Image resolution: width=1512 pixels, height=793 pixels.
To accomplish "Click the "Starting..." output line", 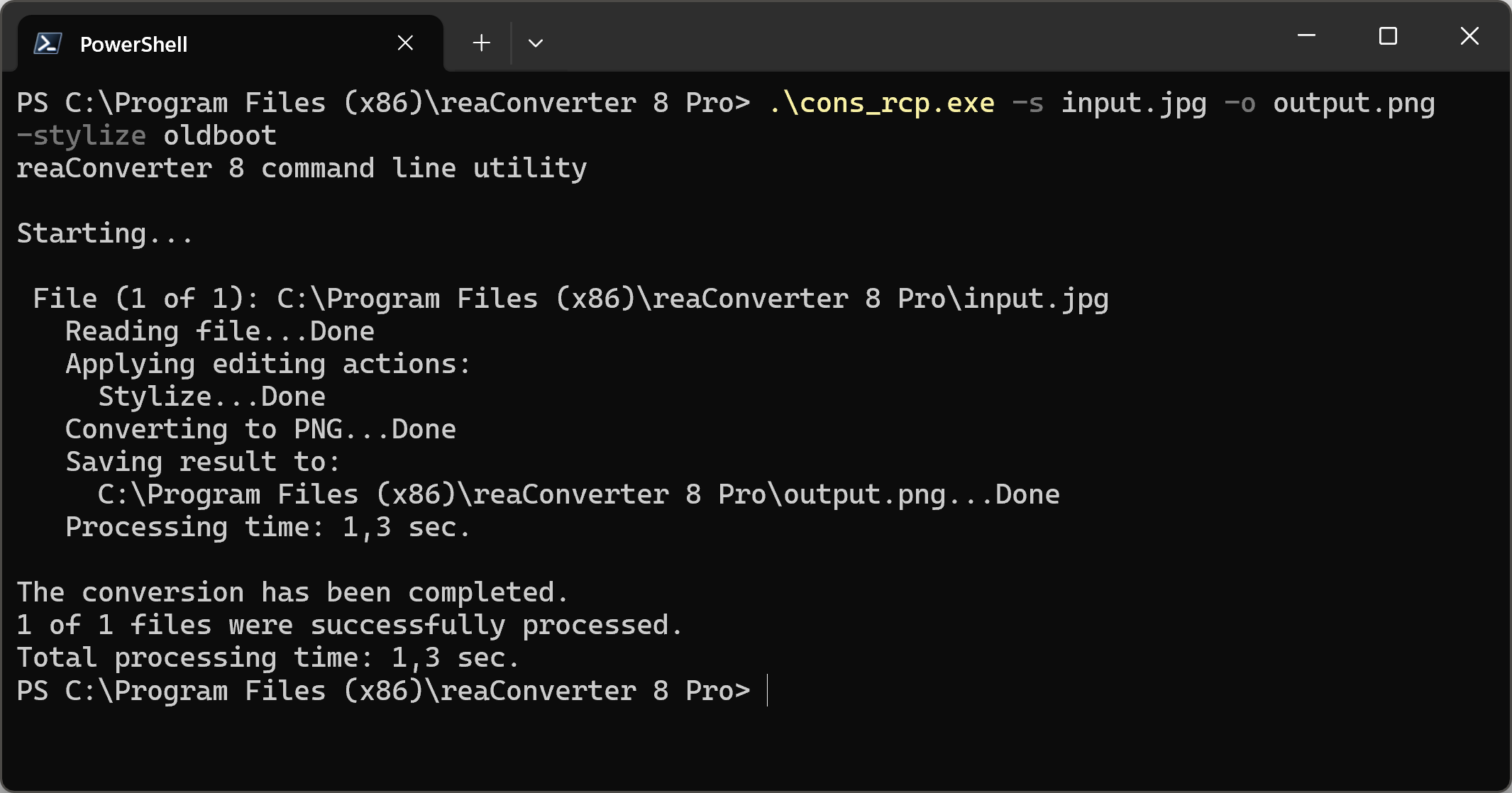I will (104, 234).
